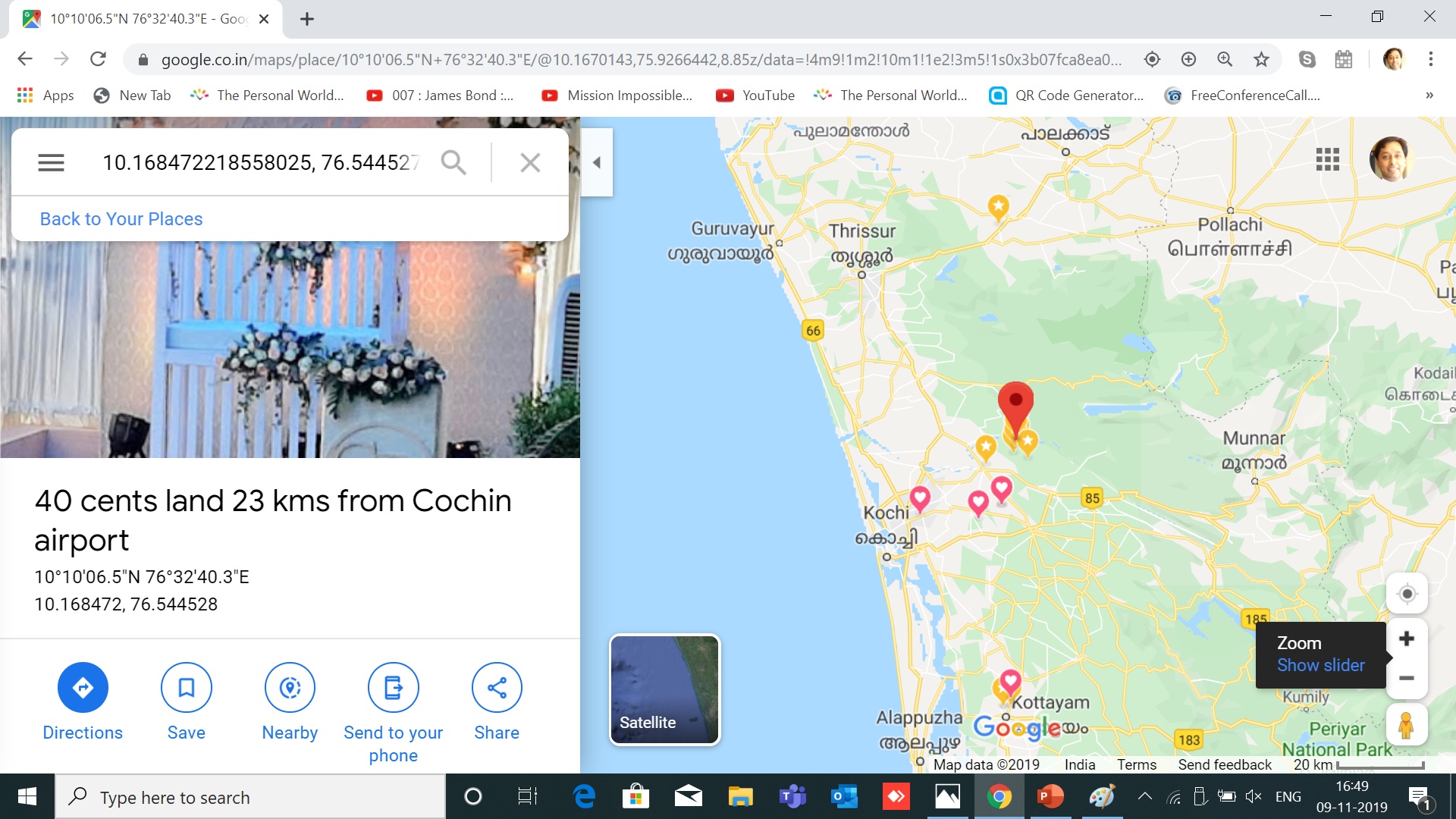Click Back to Your Places link
Image resolution: width=1456 pixels, height=819 pixels.
[x=121, y=219]
